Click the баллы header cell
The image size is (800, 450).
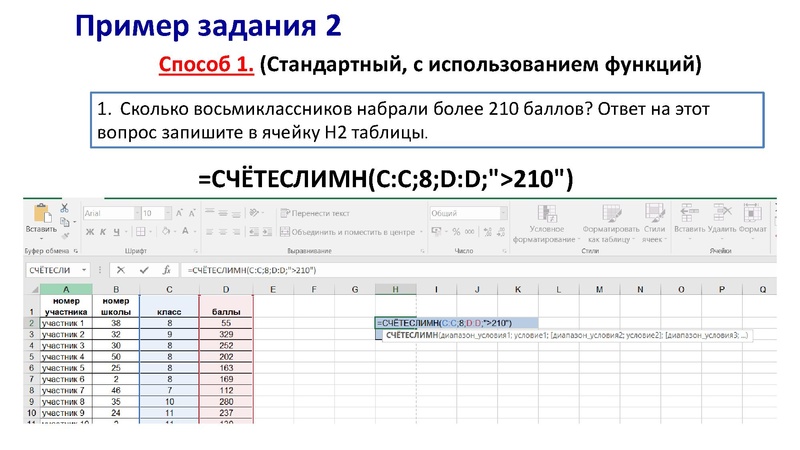(226, 306)
